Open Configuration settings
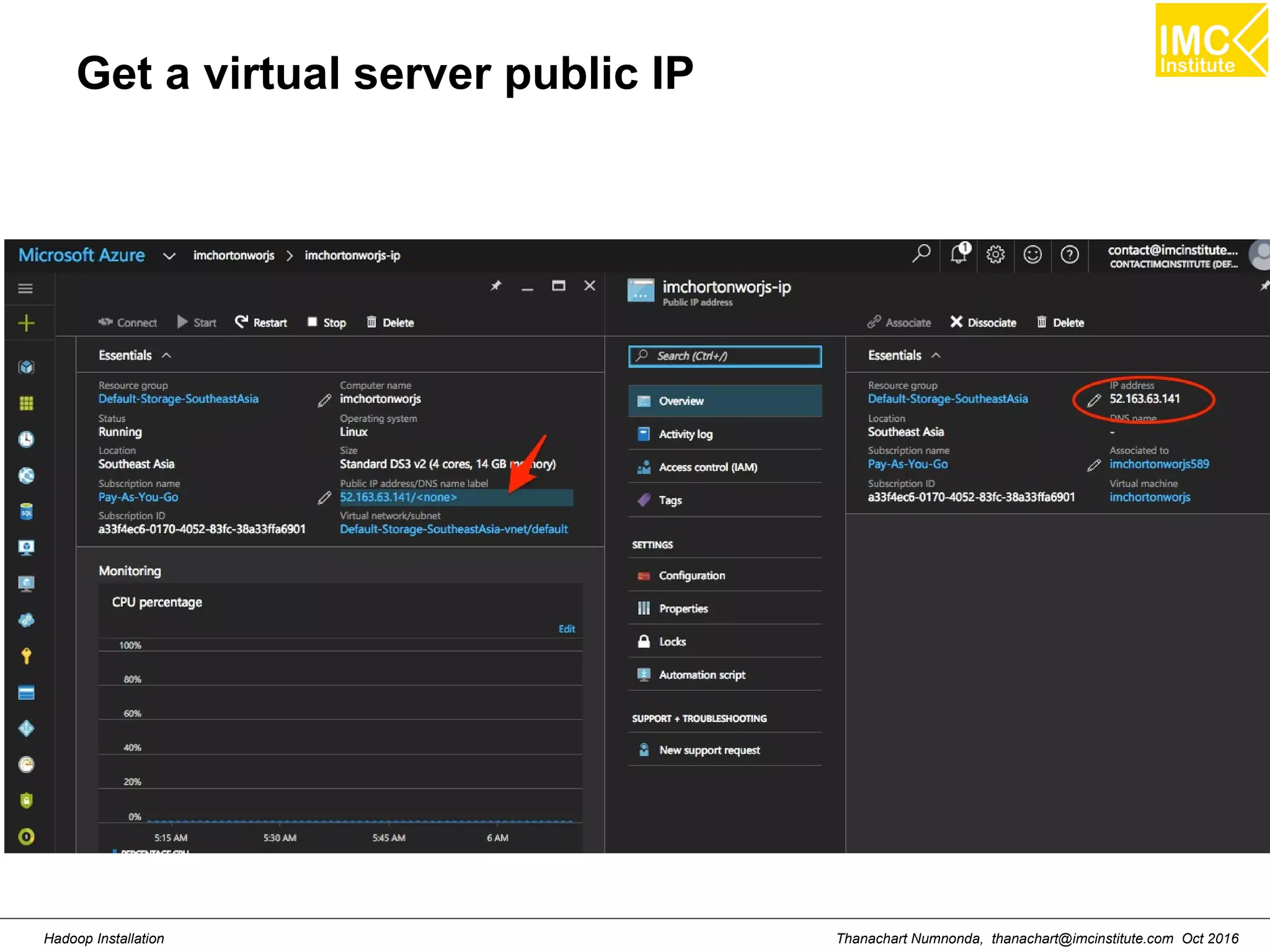This screenshot has height=952, width=1270. [725, 576]
